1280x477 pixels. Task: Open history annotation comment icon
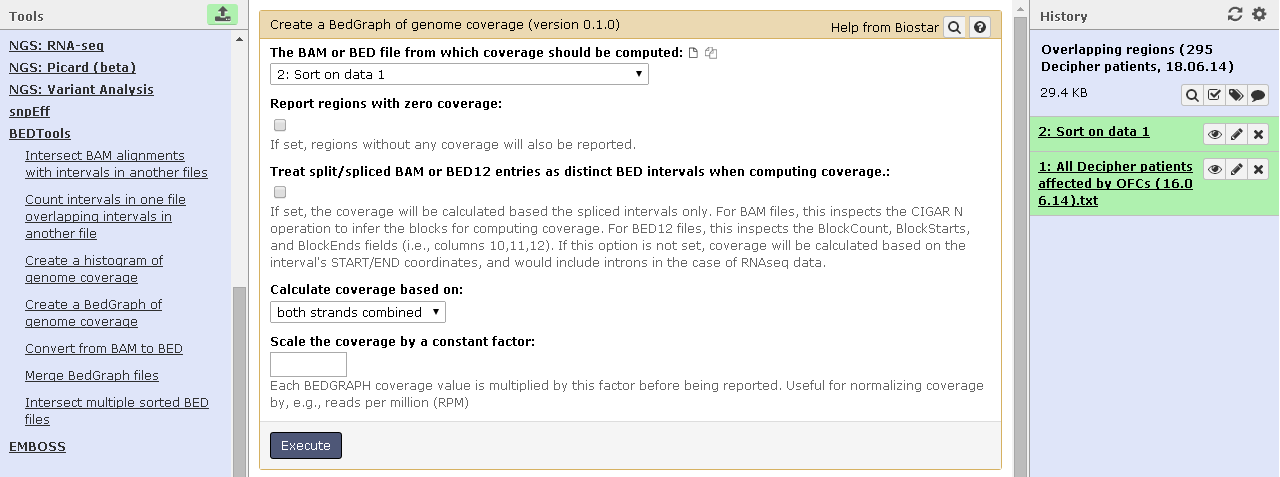click(1258, 95)
